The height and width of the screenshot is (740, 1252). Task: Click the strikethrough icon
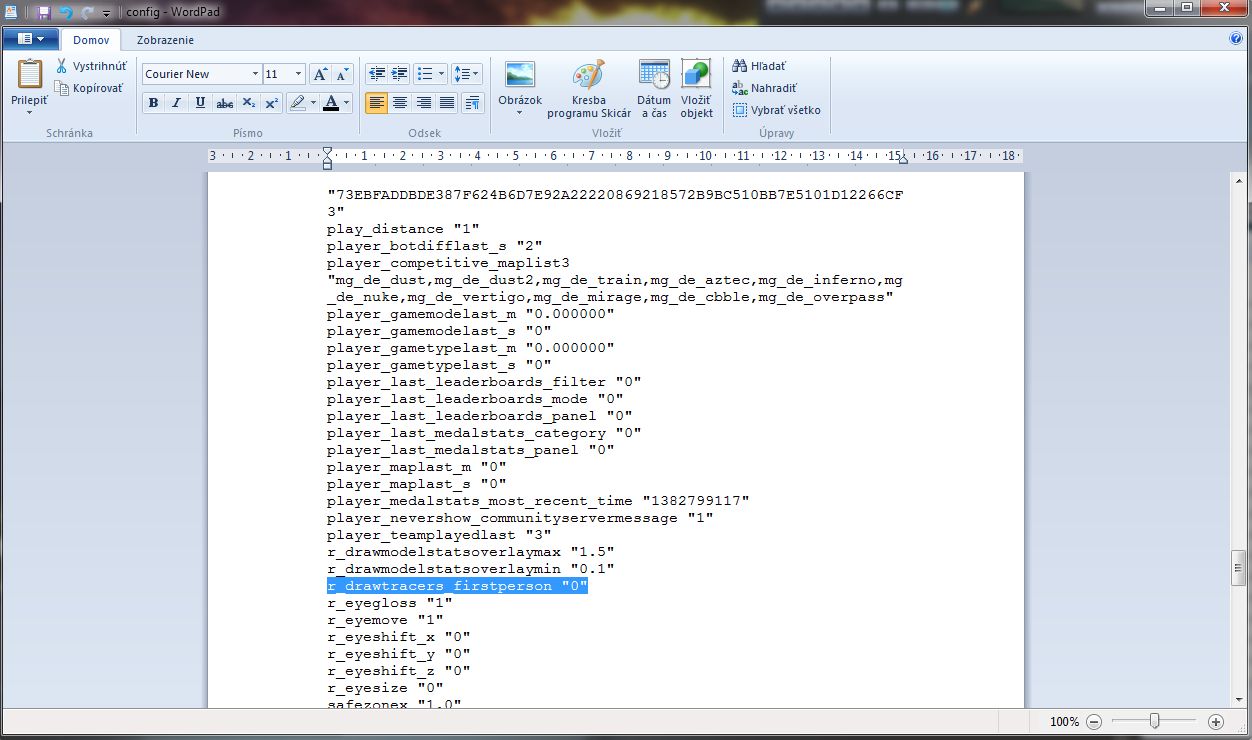pos(225,103)
